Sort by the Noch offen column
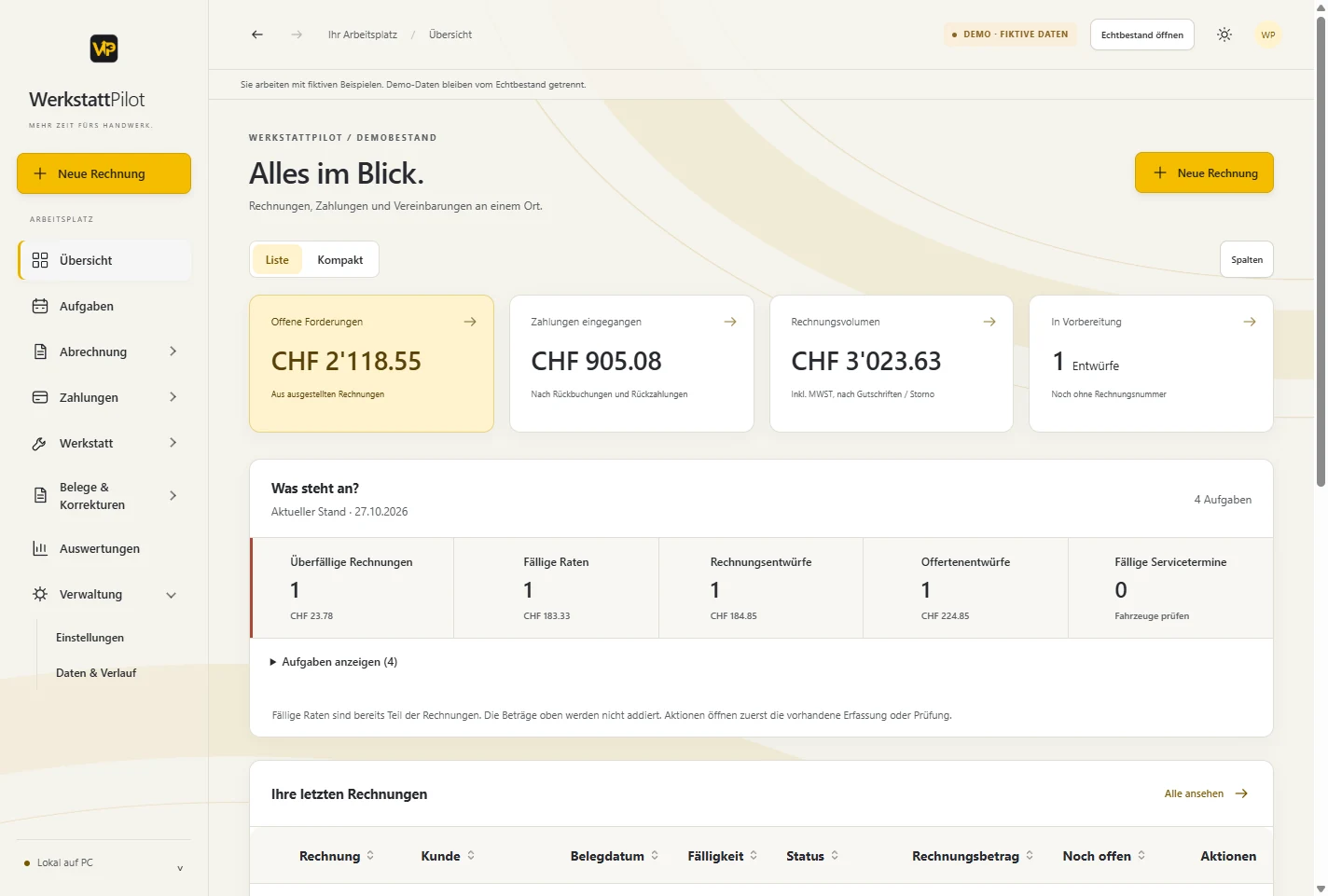 (x=1104, y=856)
